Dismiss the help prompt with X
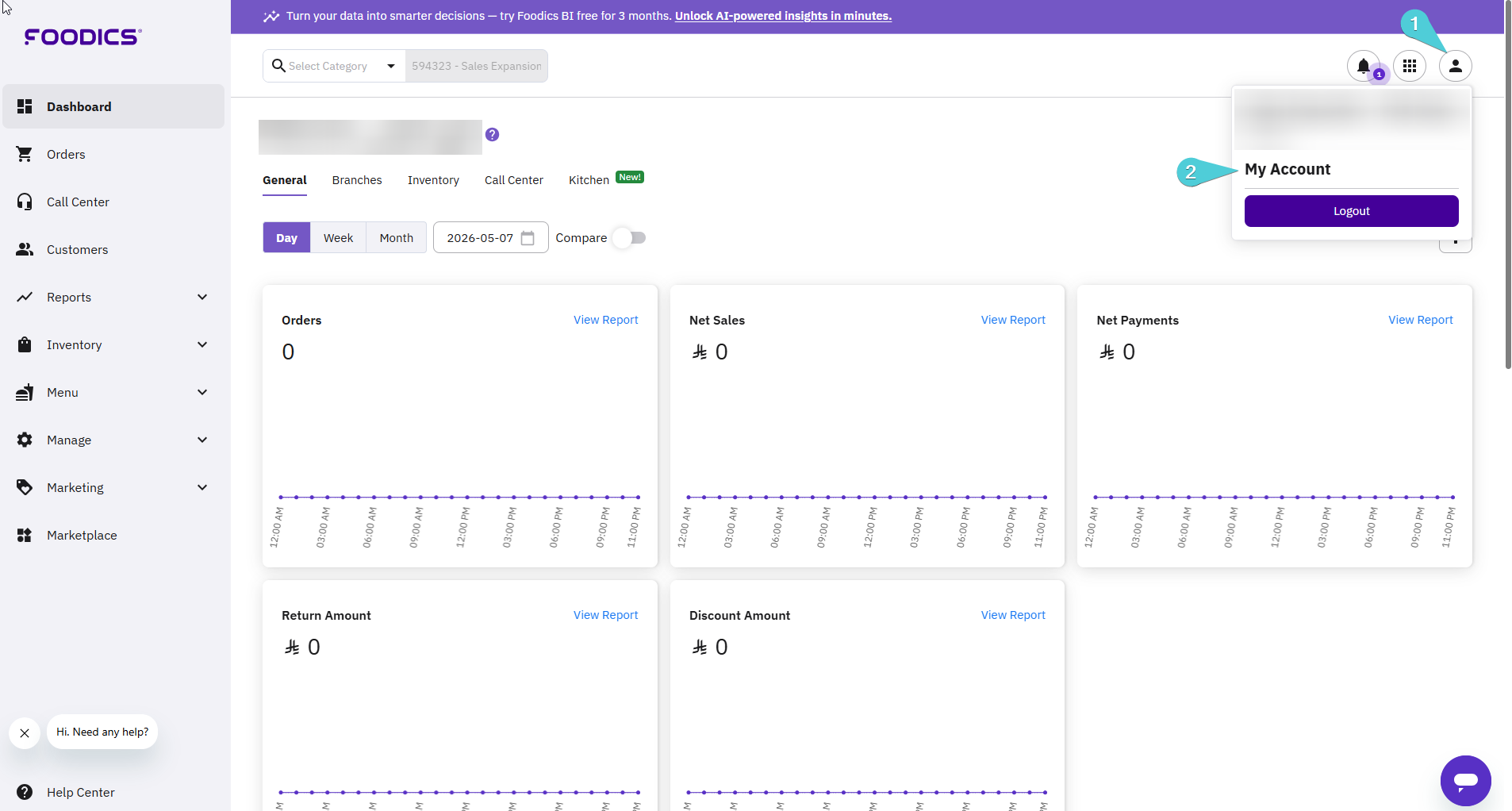The image size is (1512, 811). (25, 733)
